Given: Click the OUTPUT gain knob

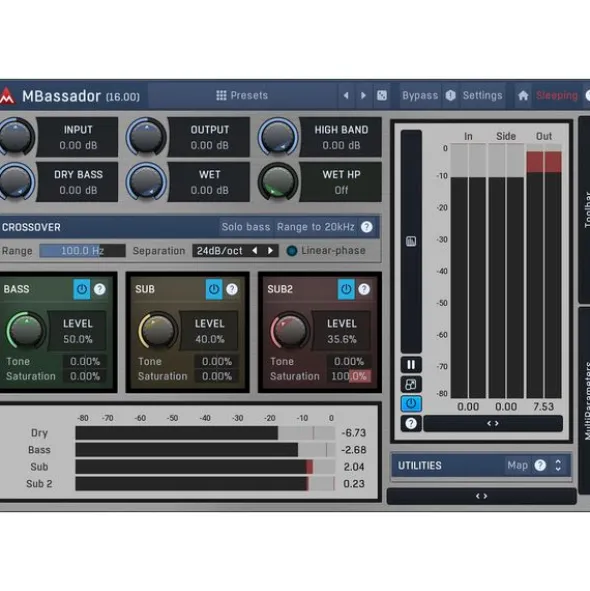Looking at the screenshot, I should tap(146, 136).
